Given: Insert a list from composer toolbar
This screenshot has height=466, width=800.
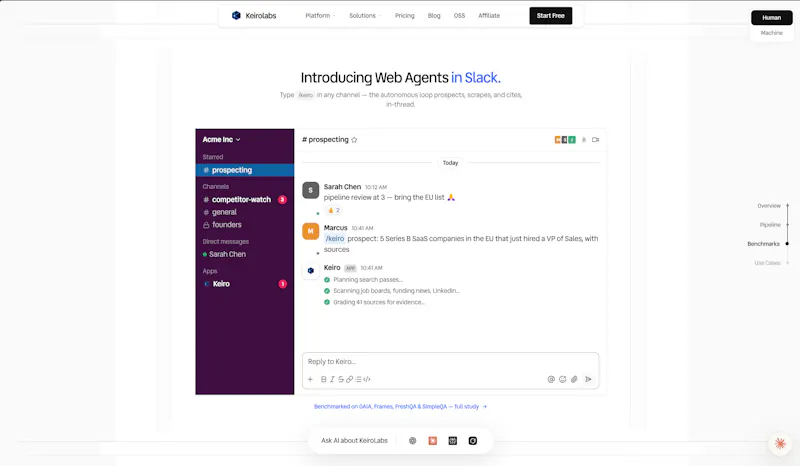Looking at the screenshot, I should click(358, 379).
